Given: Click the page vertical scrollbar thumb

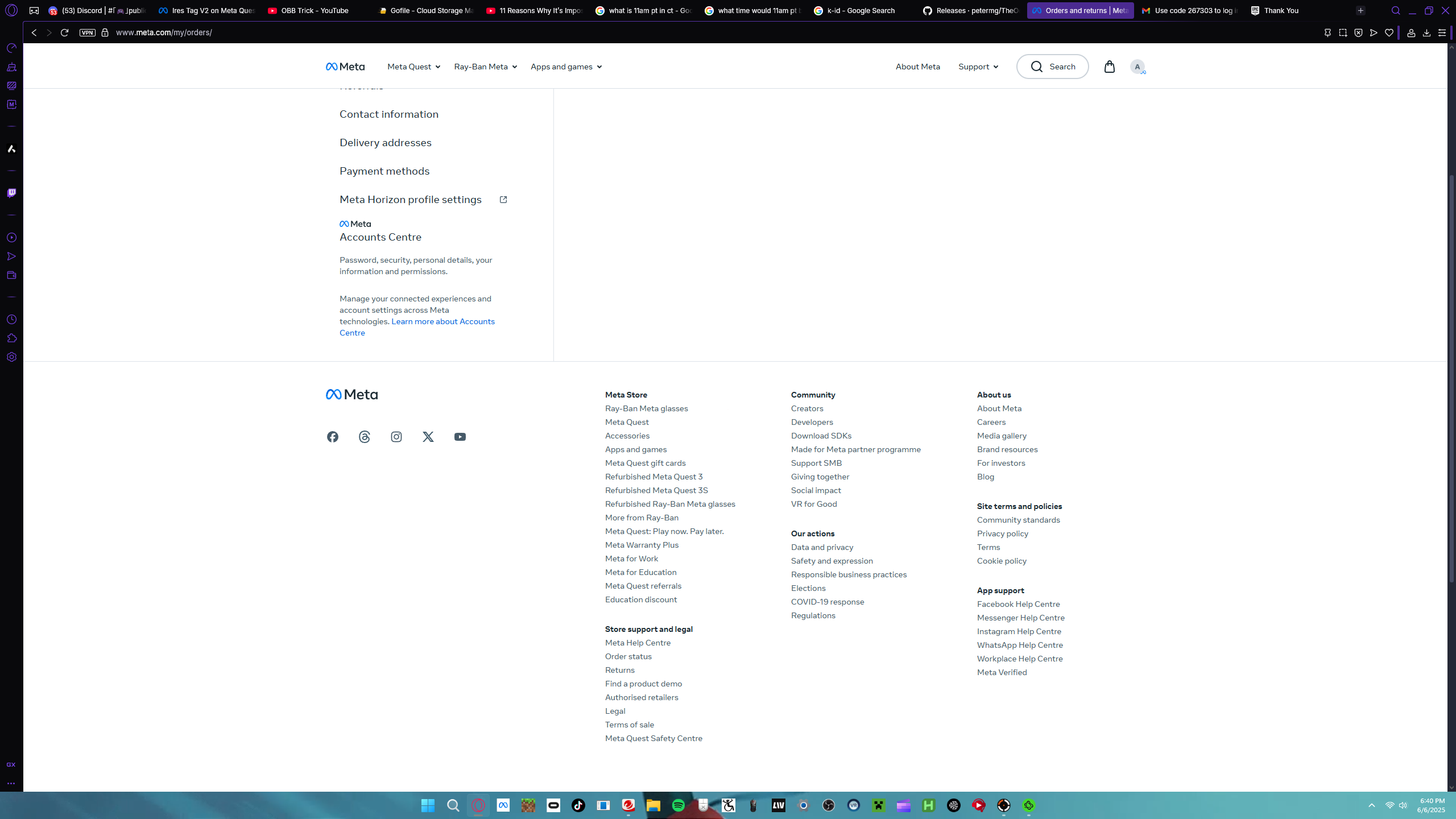Looking at the screenshot, I should 1451,378.
